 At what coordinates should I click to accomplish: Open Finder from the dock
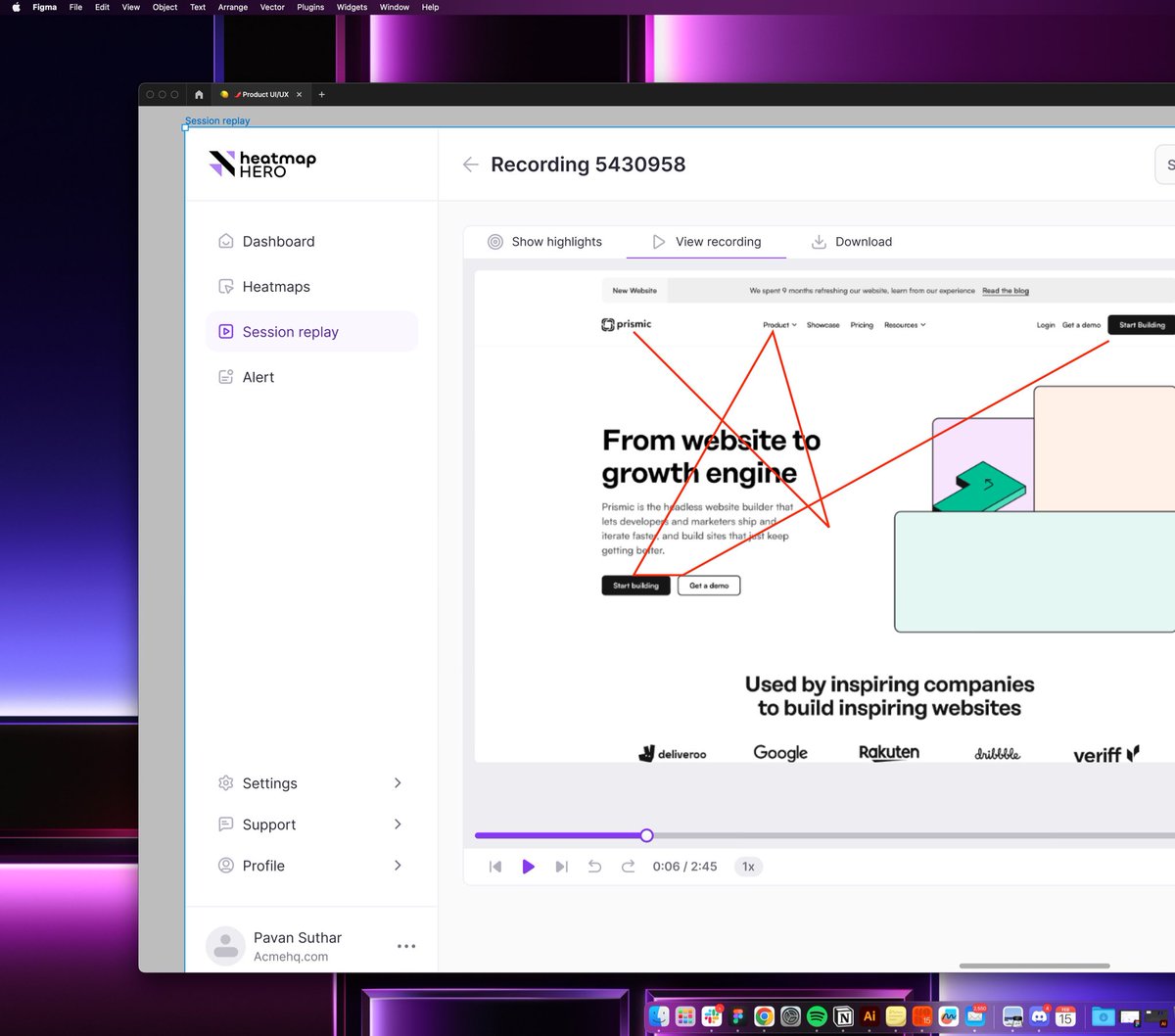click(659, 1016)
